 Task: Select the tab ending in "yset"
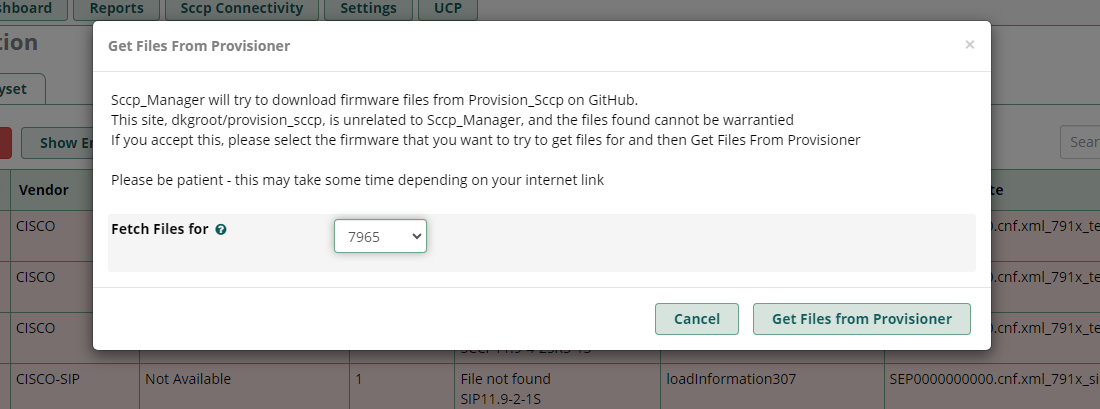tap(22, 89)
